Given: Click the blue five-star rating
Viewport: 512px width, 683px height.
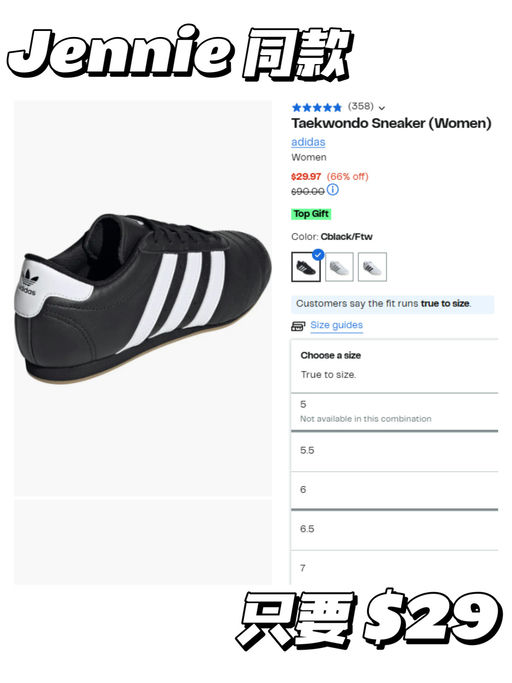Looking at the screenshot, I should pos(317,107).
